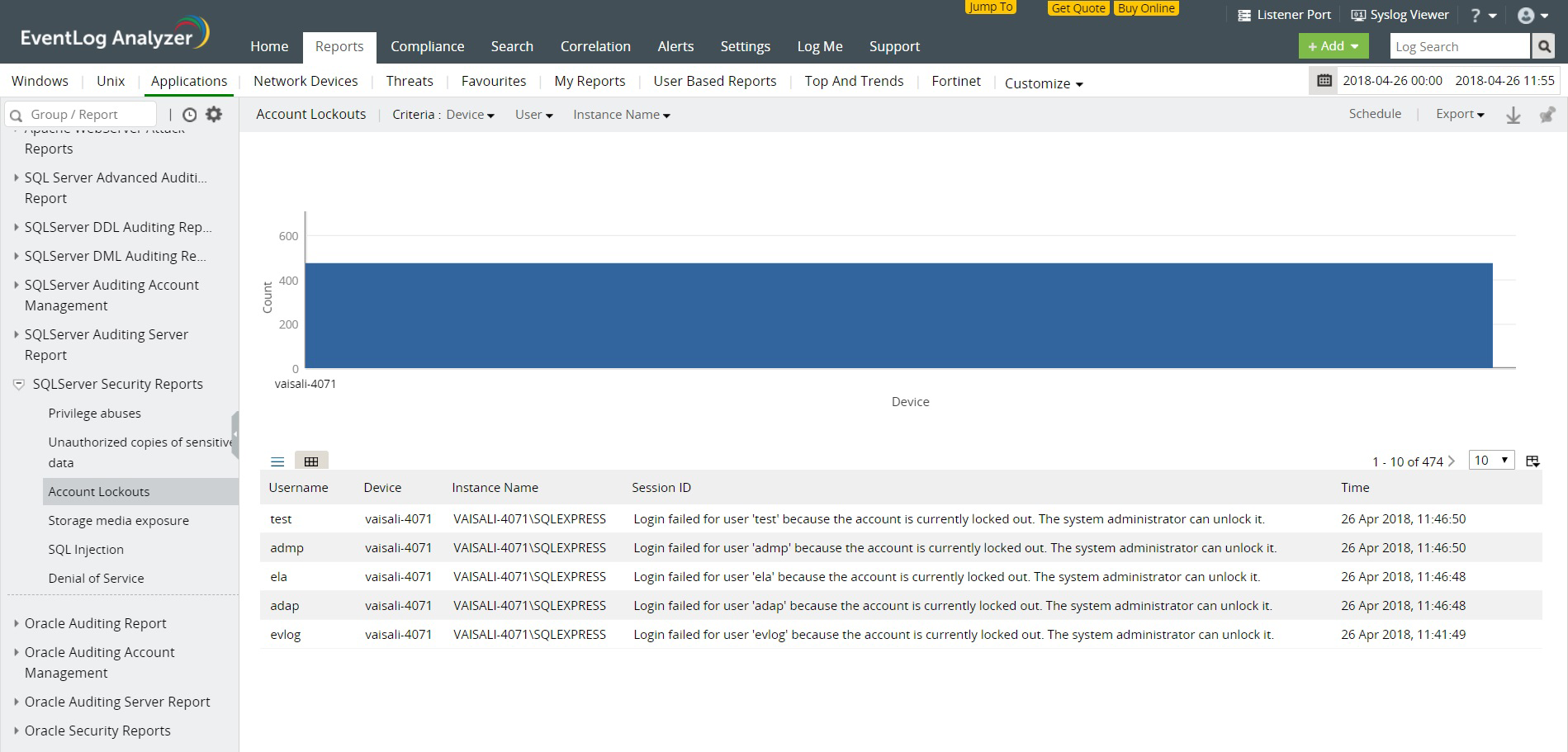Expand Oracle Security Reports group
The image size is (1568, 752).
[x=17, y=731]
